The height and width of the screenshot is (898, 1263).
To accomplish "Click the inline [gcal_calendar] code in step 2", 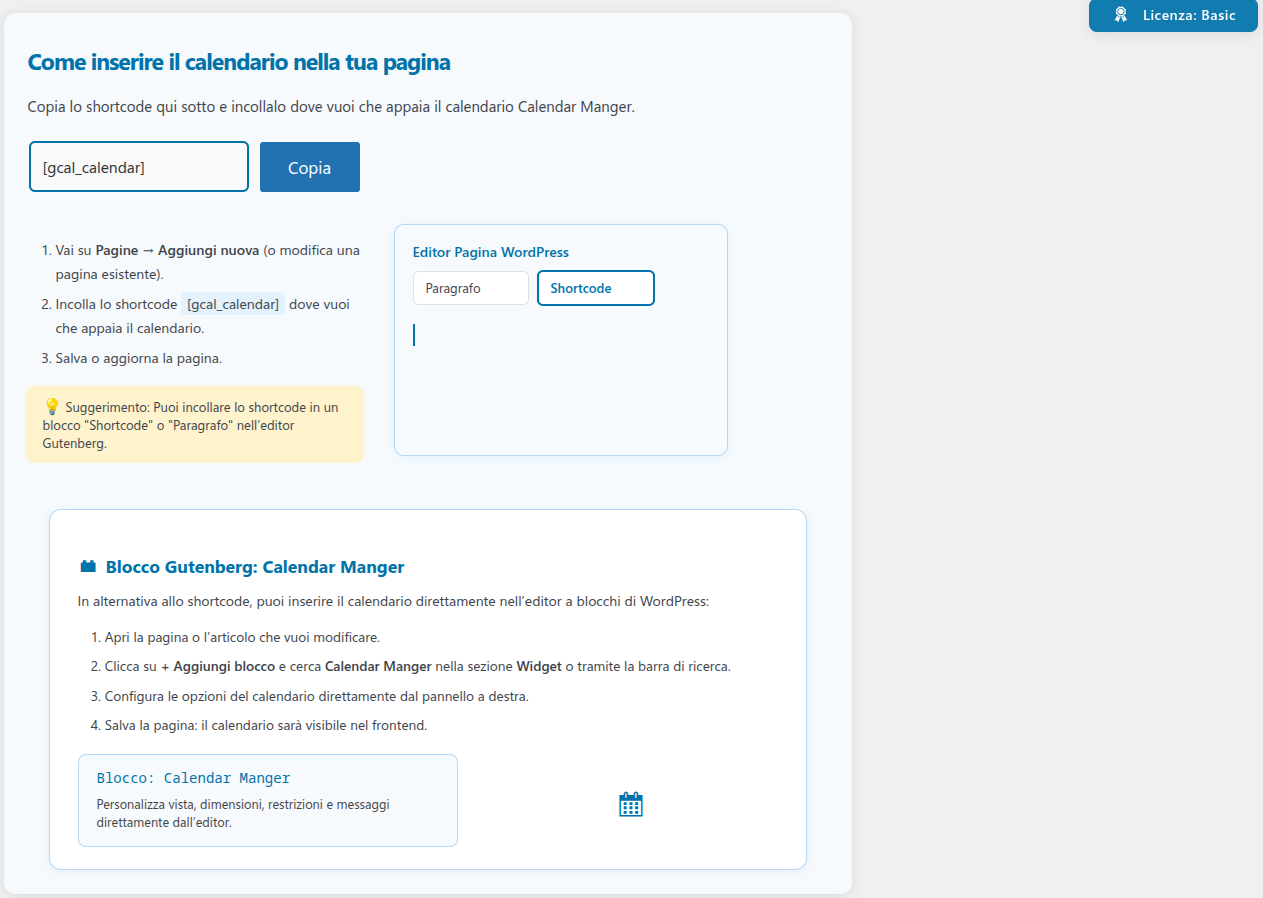I will pyautogui.click(x=233, y=304).
